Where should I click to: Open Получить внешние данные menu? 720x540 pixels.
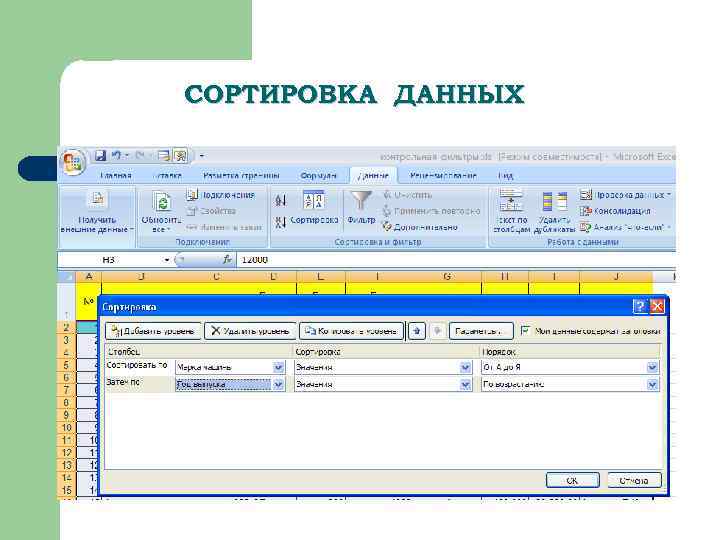tap(97, 212)
